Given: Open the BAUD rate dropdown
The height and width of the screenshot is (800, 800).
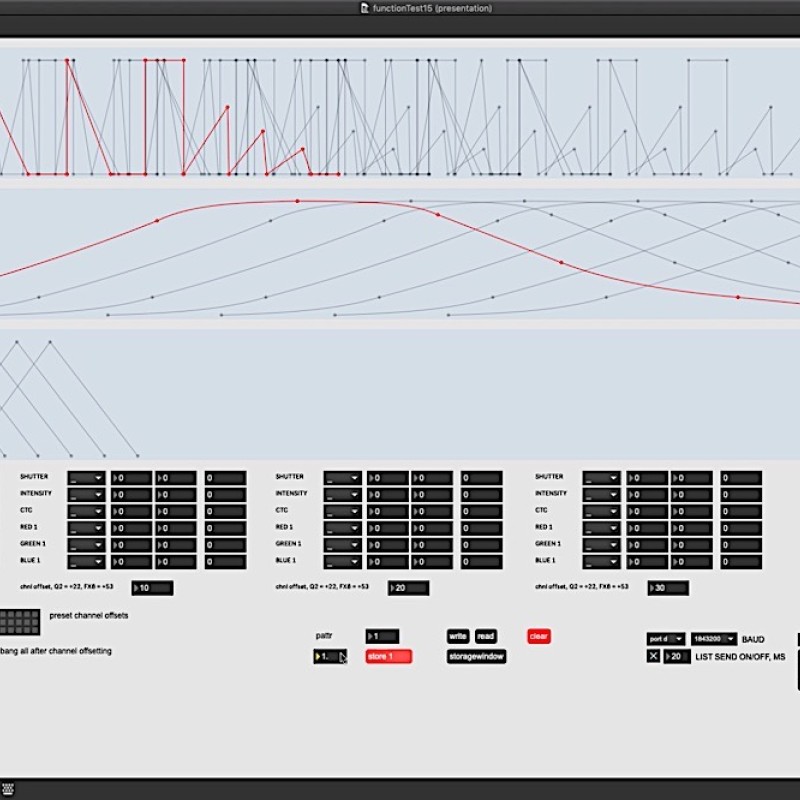Looking at the screenshot, I should [x=713, y=638].
